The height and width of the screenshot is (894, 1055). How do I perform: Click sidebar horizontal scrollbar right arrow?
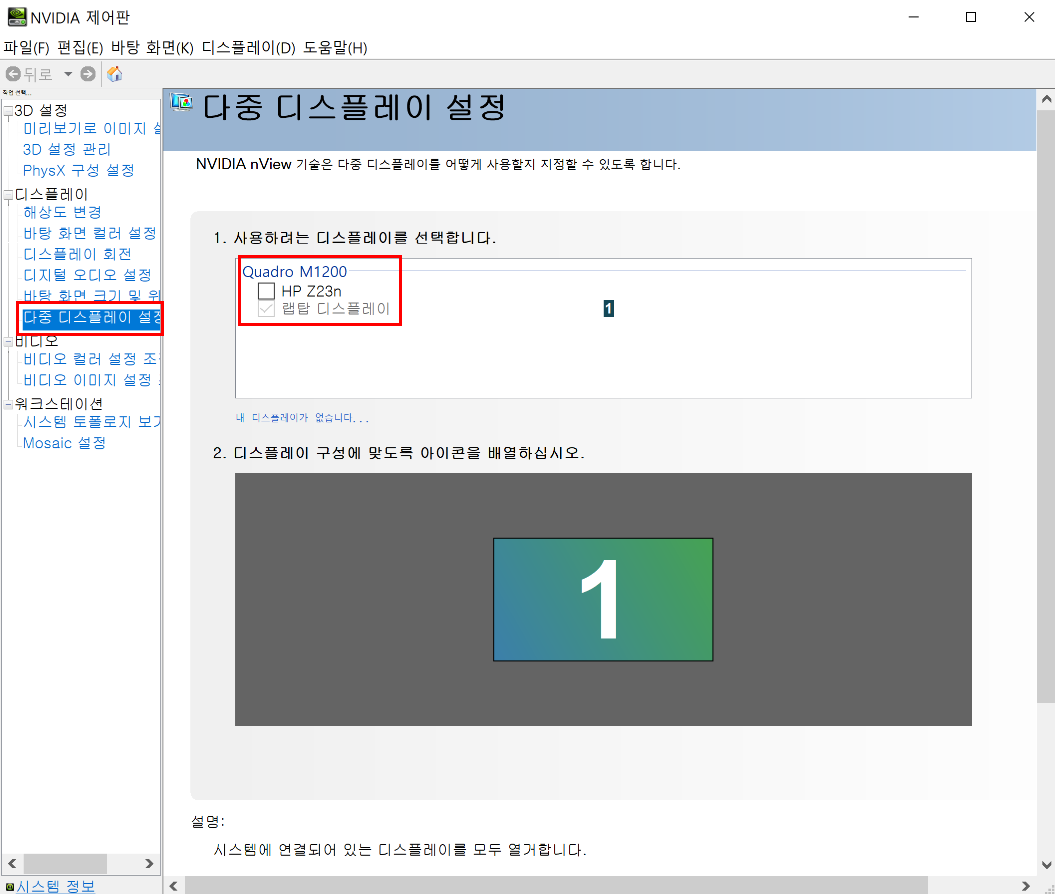click(149, 863)
